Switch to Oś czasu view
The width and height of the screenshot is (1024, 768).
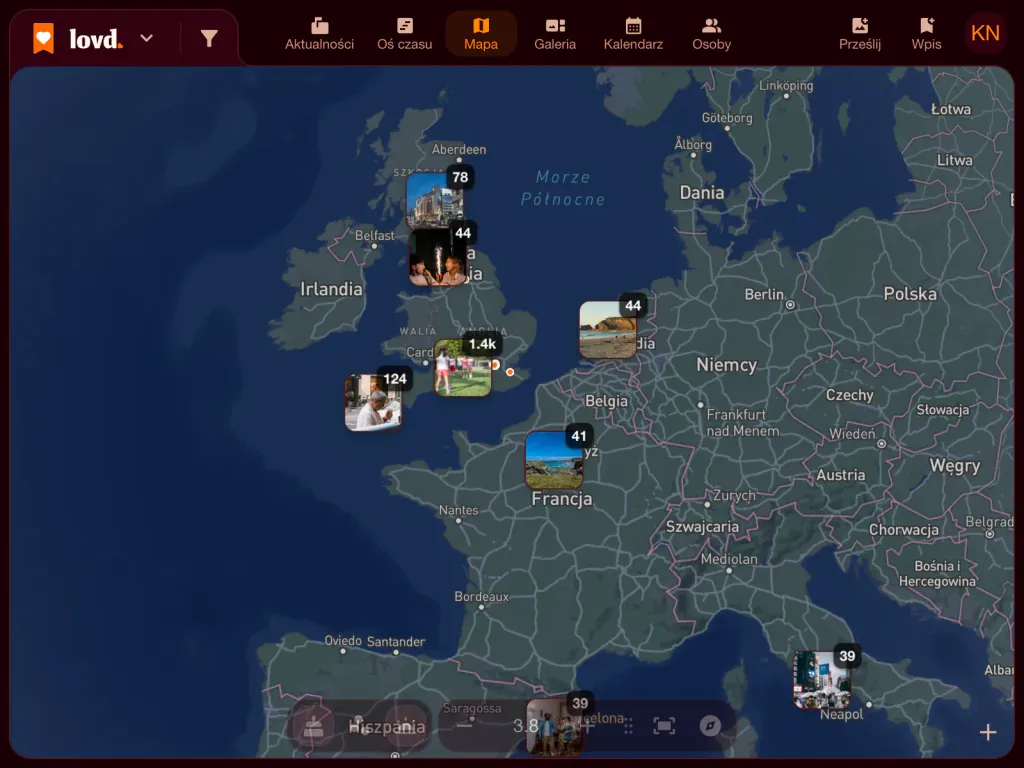404,35
